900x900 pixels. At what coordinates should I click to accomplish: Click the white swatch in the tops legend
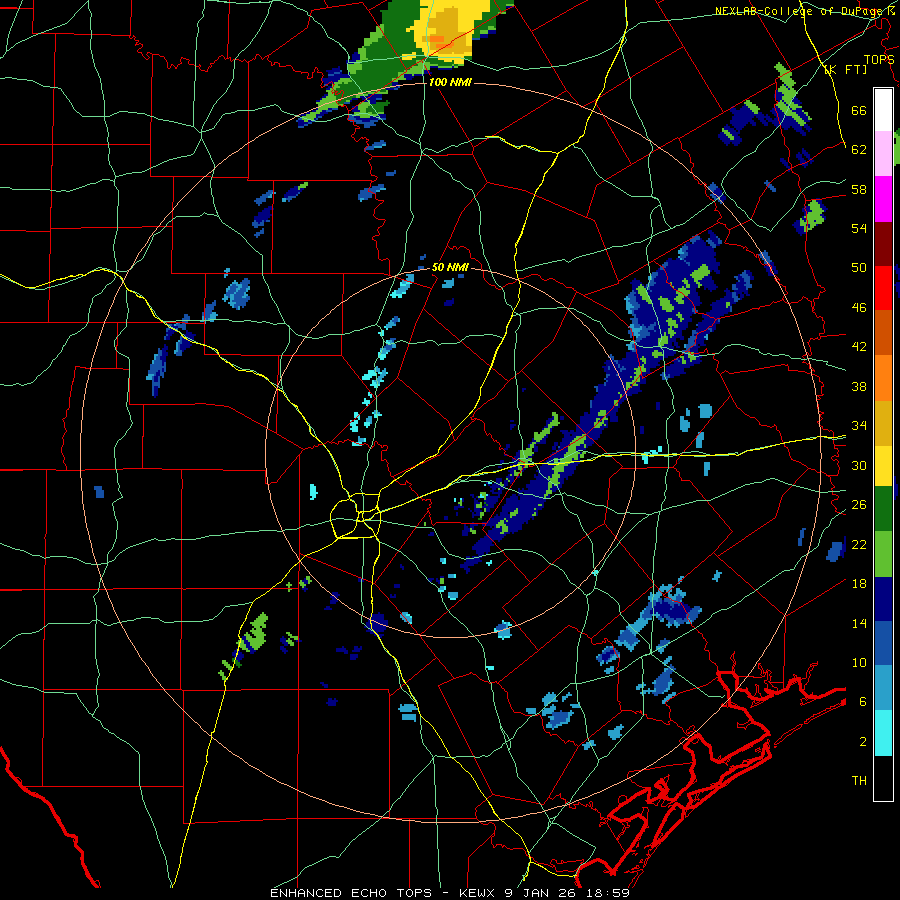[x=883, y=110]
